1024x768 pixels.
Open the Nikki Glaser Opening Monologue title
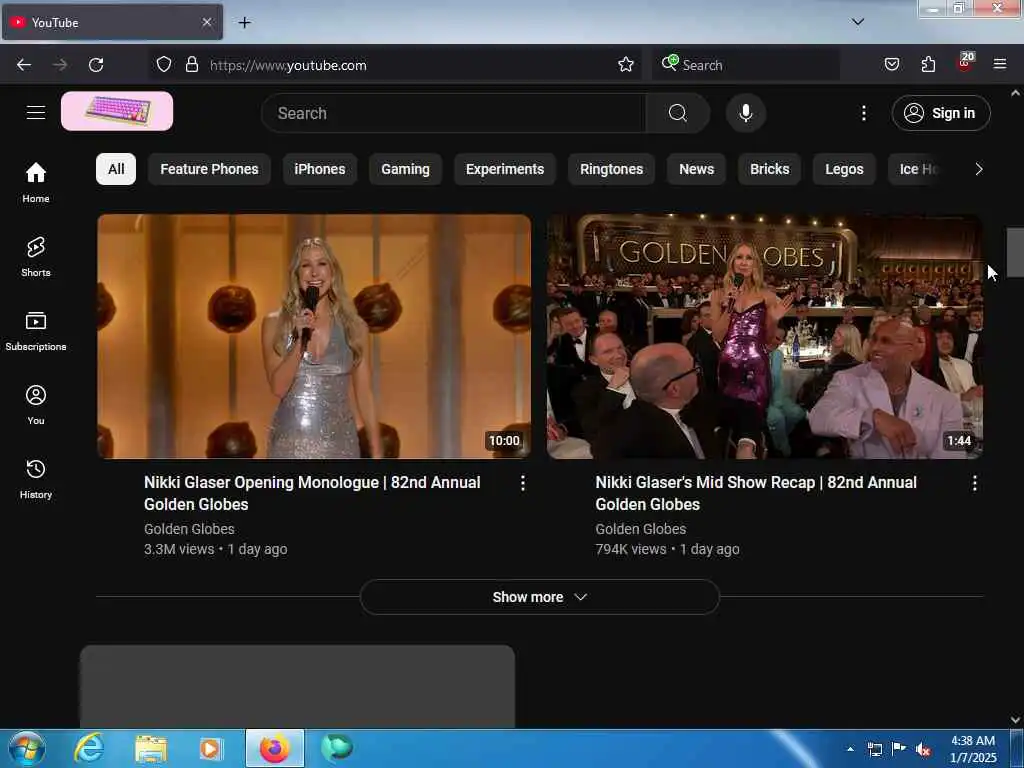tap(312, 493)
